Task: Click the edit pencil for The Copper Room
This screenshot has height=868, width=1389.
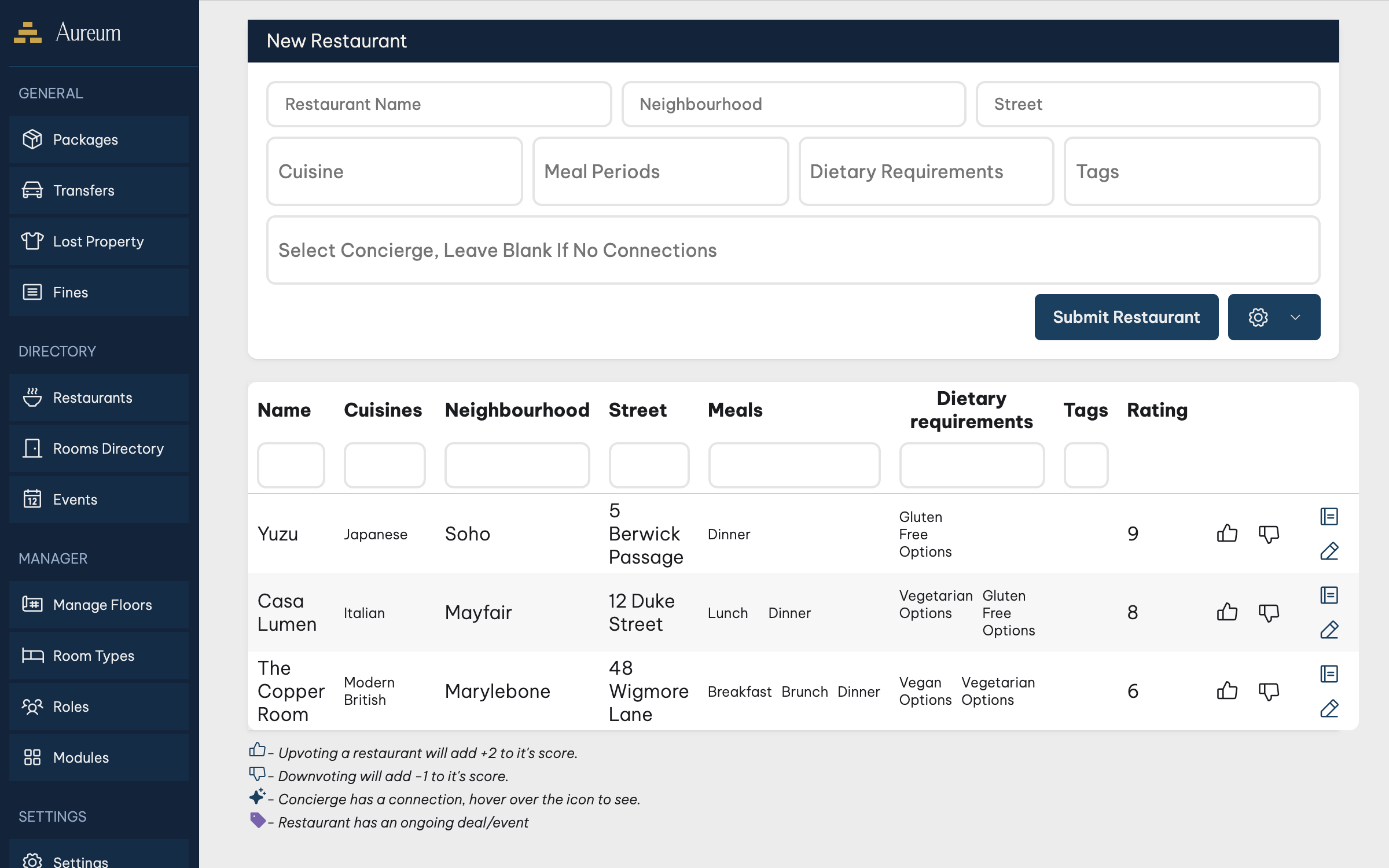Action: coord(1329,708)
